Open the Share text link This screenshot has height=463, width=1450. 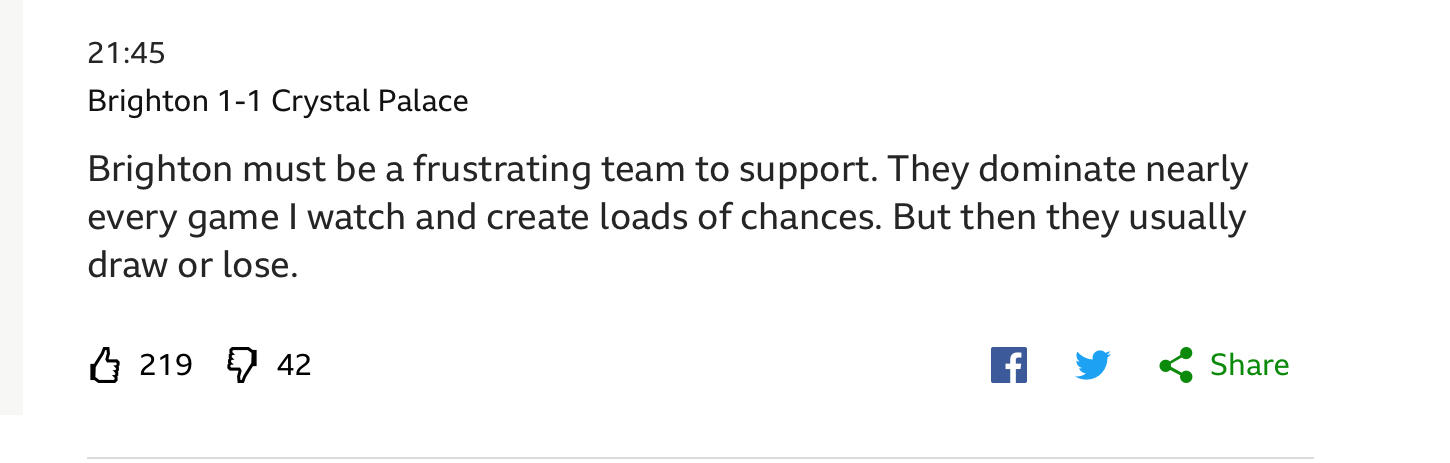click(1249, 365)
